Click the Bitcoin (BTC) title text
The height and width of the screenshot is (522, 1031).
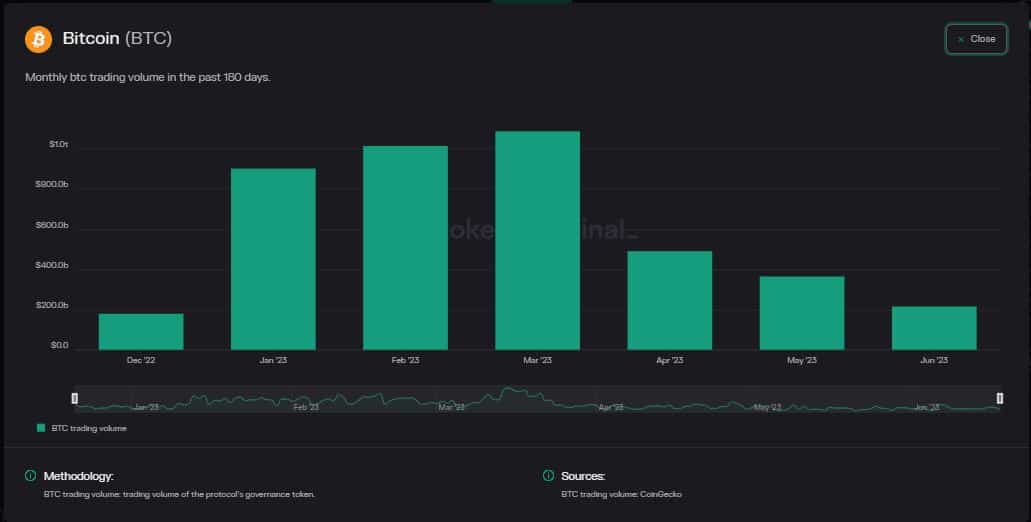coord(118,39)
